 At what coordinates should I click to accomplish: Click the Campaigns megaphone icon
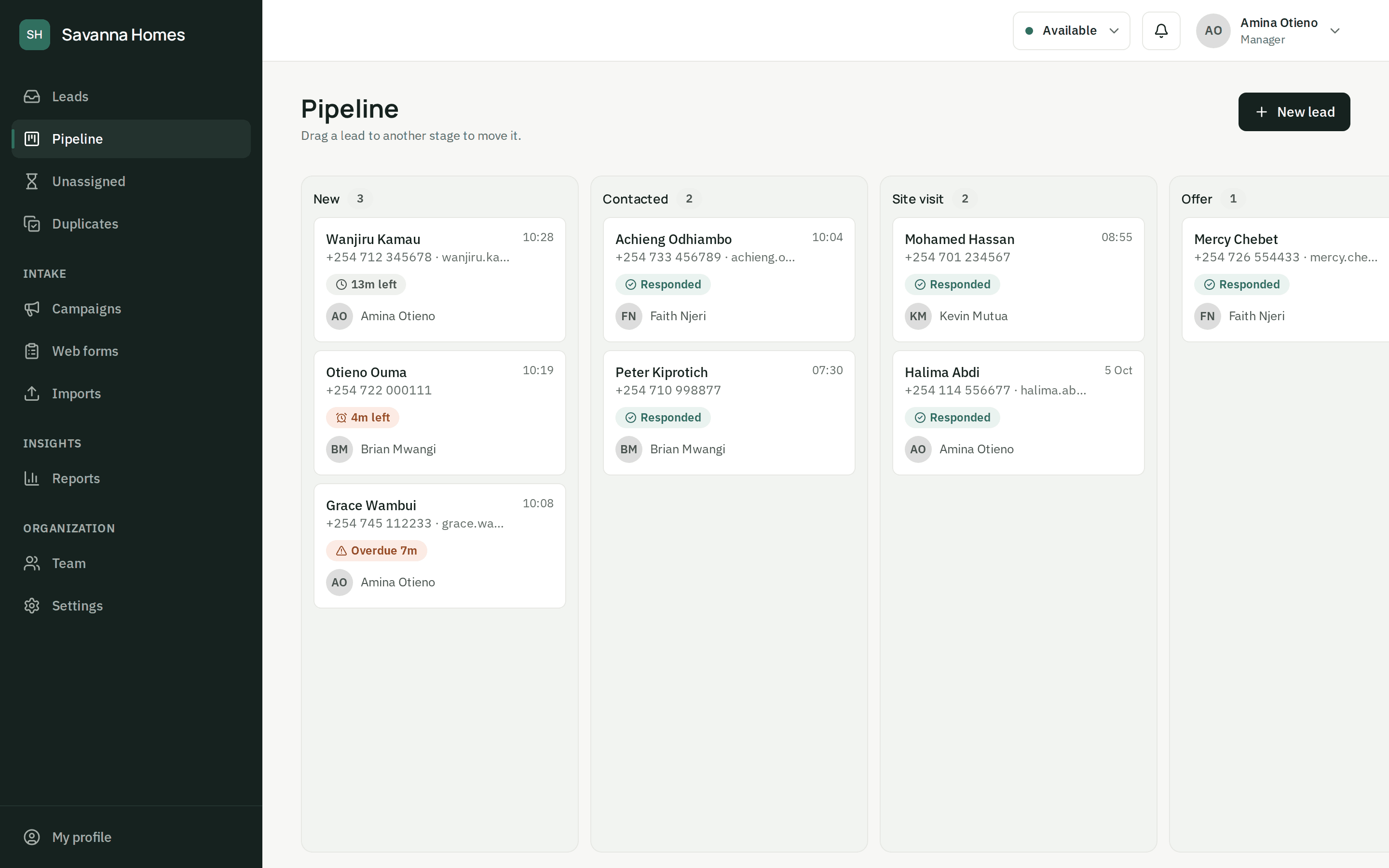tap(31, 309)
